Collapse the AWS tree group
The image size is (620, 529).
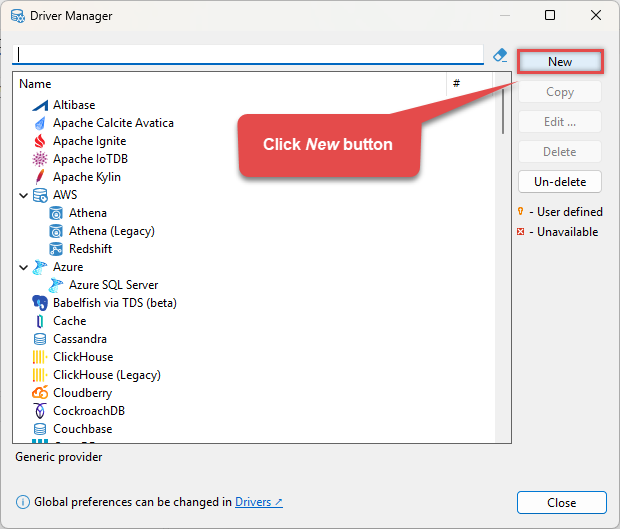coord(24,195)
